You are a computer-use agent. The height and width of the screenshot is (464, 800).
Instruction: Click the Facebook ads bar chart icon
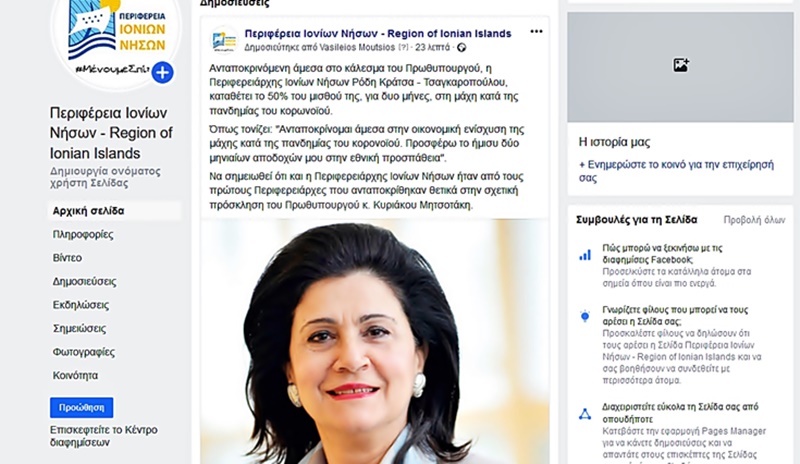pyautogui.click(x=585, y=255)
